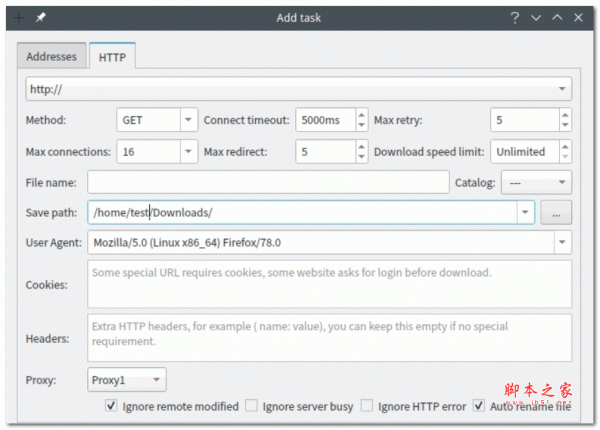Increase the Max redirect value

tap(361, 146)
